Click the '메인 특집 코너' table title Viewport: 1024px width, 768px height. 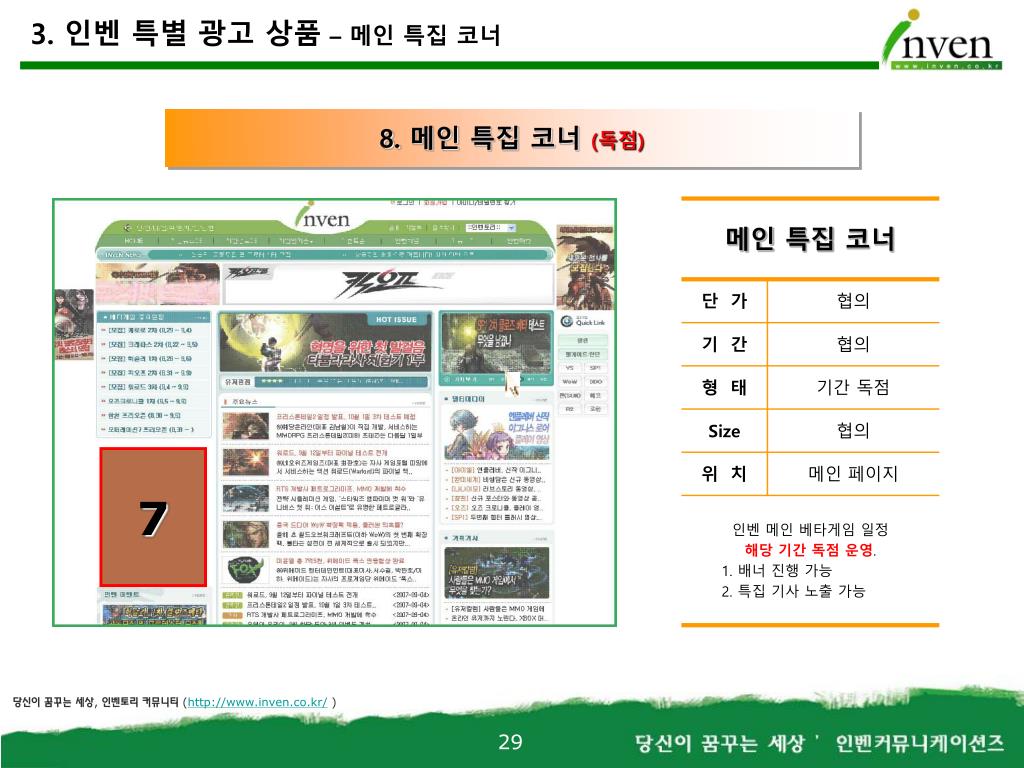[x=810, y=238]
